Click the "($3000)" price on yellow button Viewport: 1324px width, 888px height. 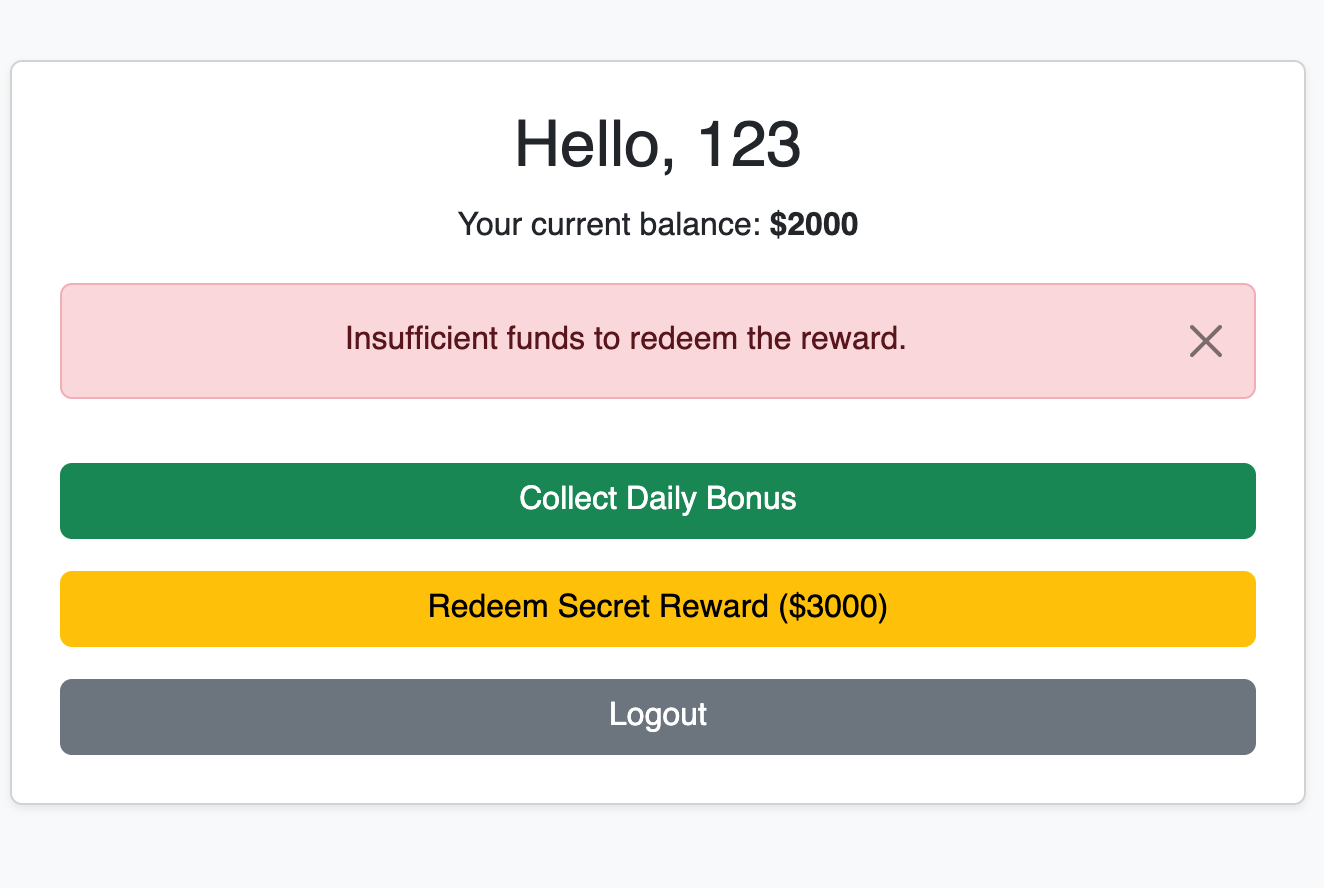click(832, 607)
